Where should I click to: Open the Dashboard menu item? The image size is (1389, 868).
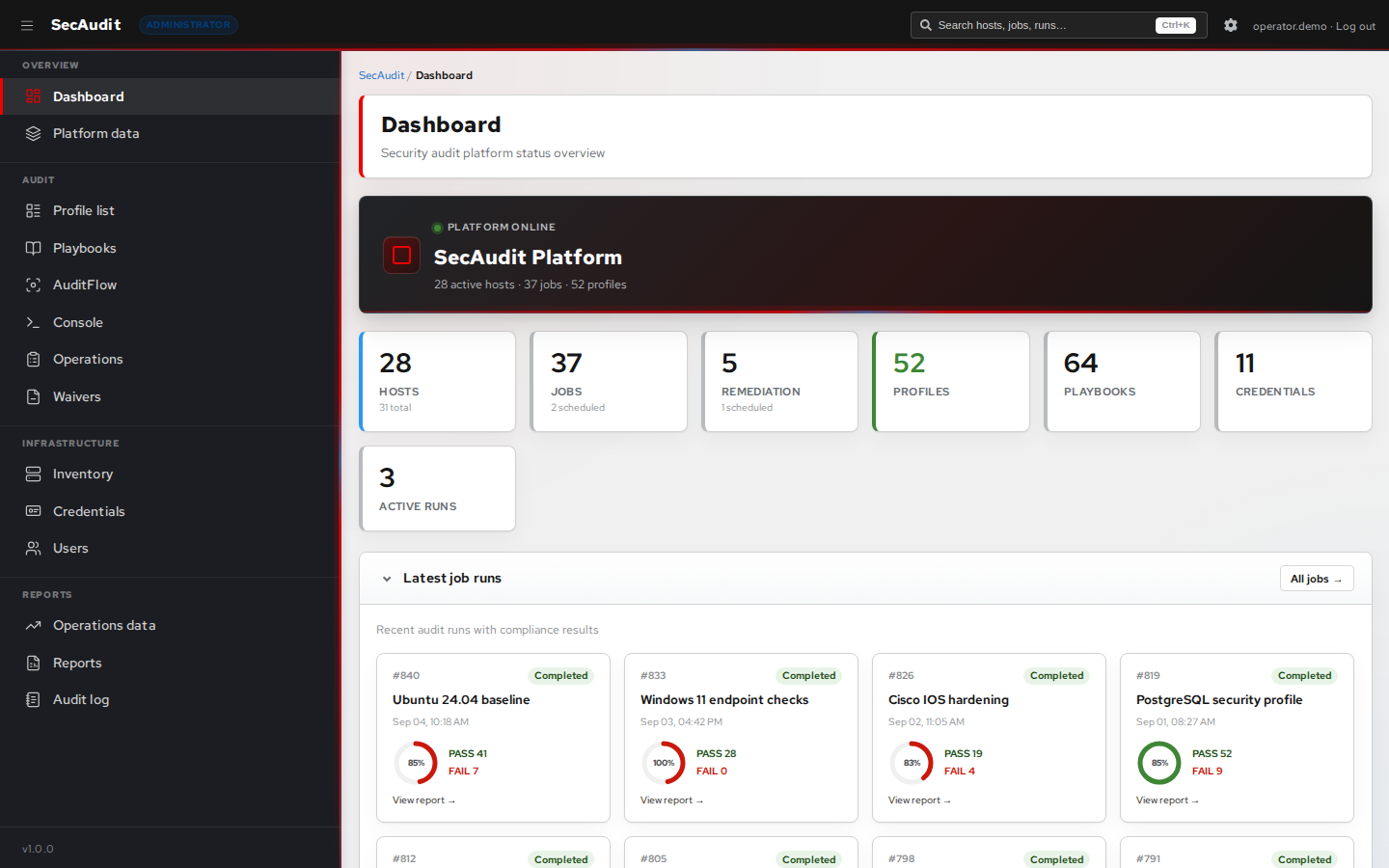170,96
